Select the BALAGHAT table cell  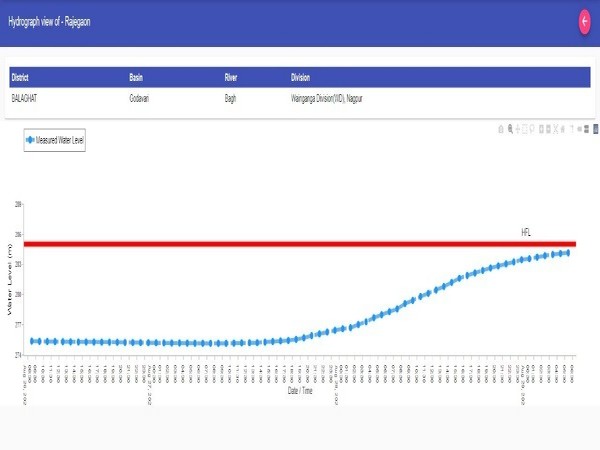pyautogui.click(x=25, y=97)
